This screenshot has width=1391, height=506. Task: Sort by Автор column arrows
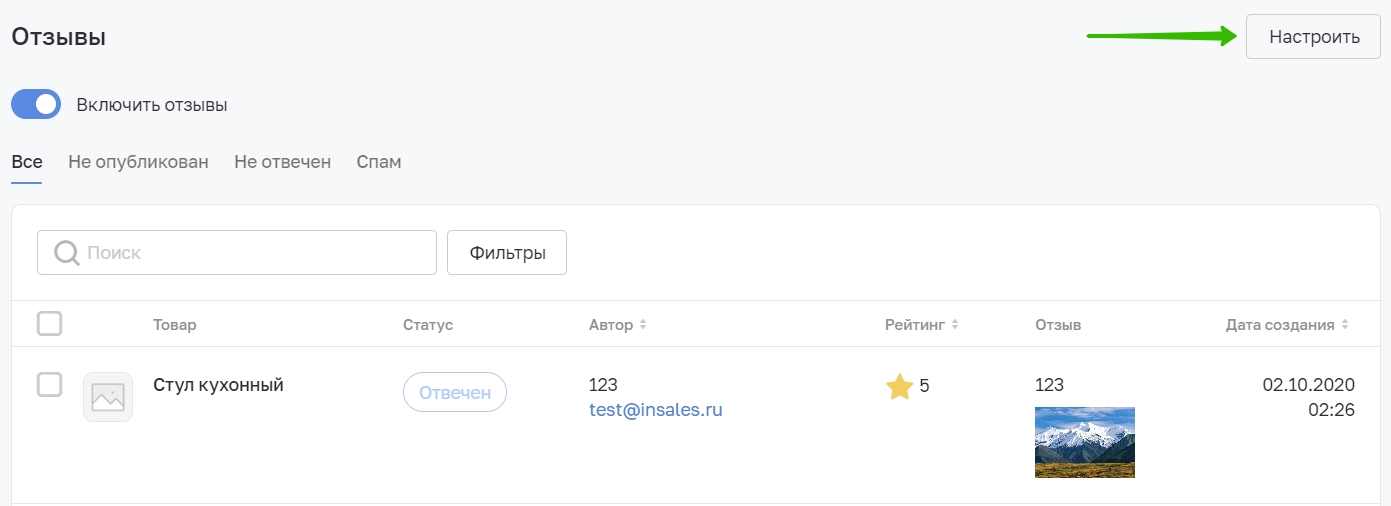(x=643, y=325)
